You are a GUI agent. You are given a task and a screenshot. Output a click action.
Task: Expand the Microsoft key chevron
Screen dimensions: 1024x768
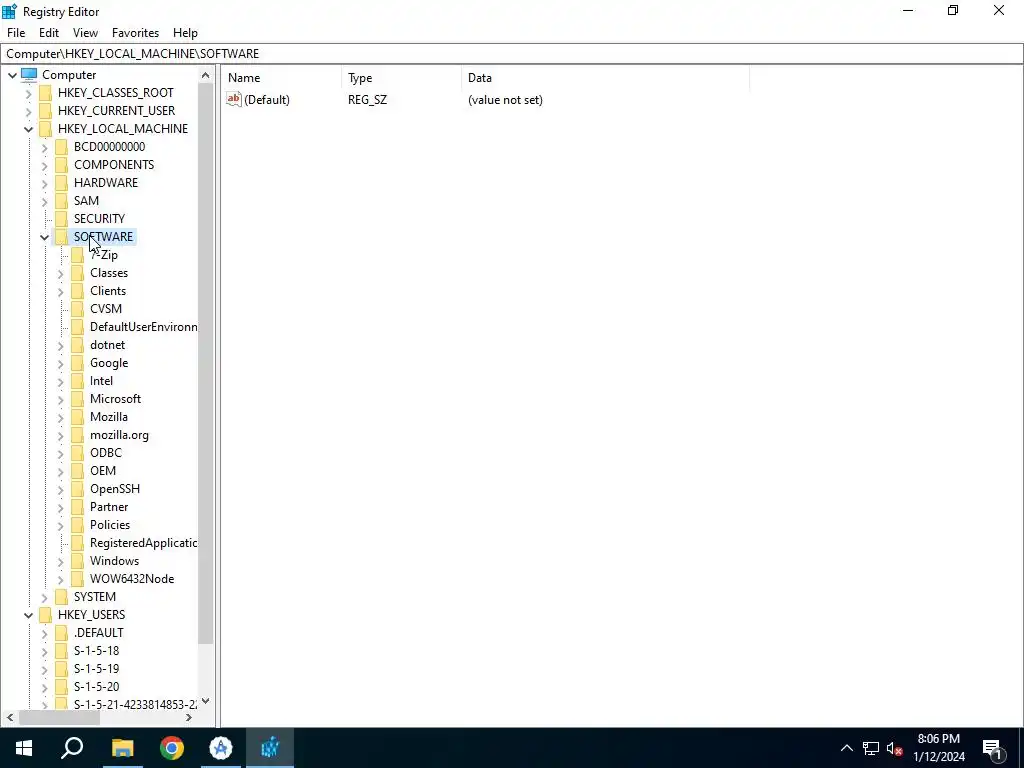[61, 399]
